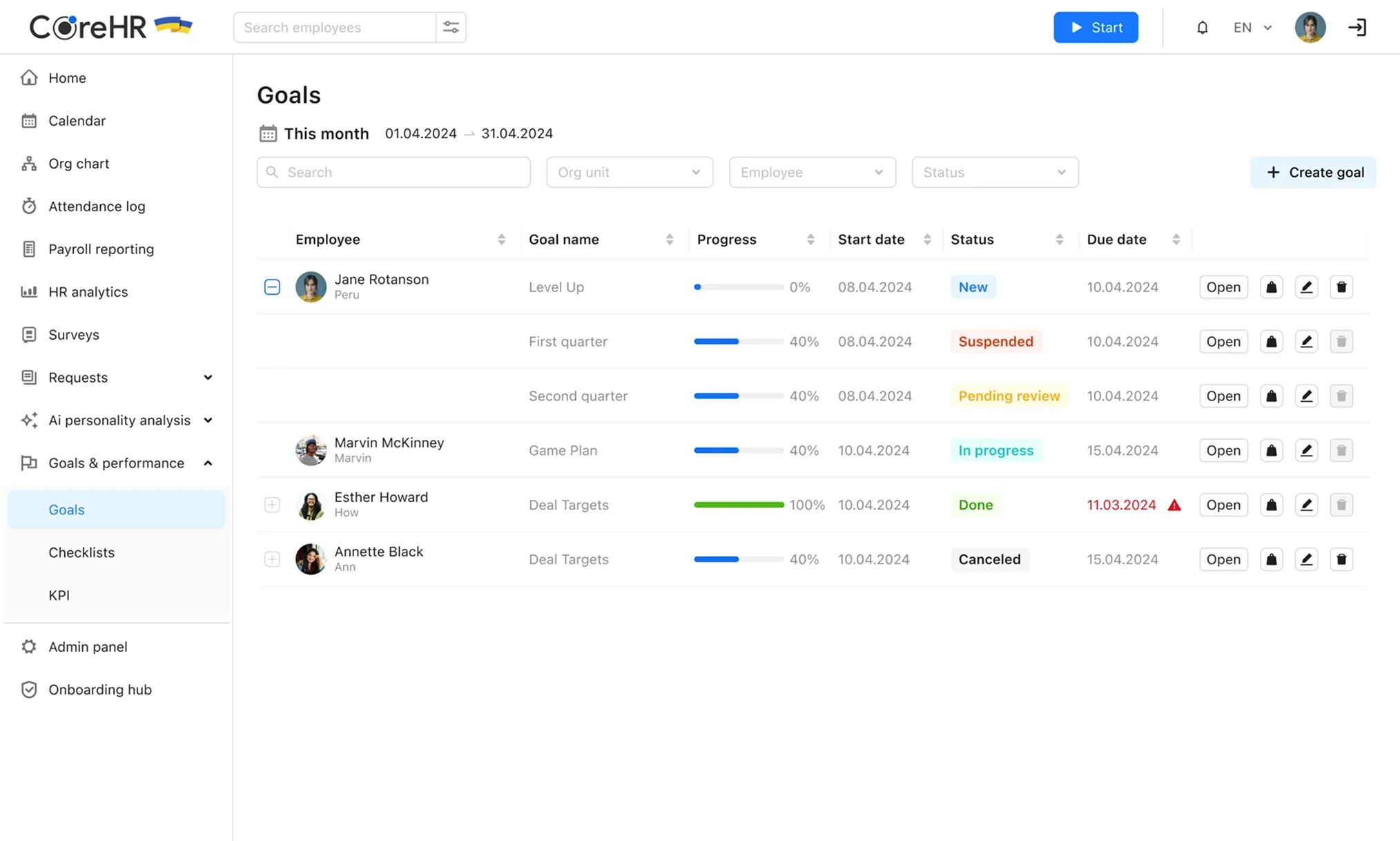Click lock icon in Second quarter row
Image resolution: width=1400 pixels, height=841 pixels.
point(1271,396)
